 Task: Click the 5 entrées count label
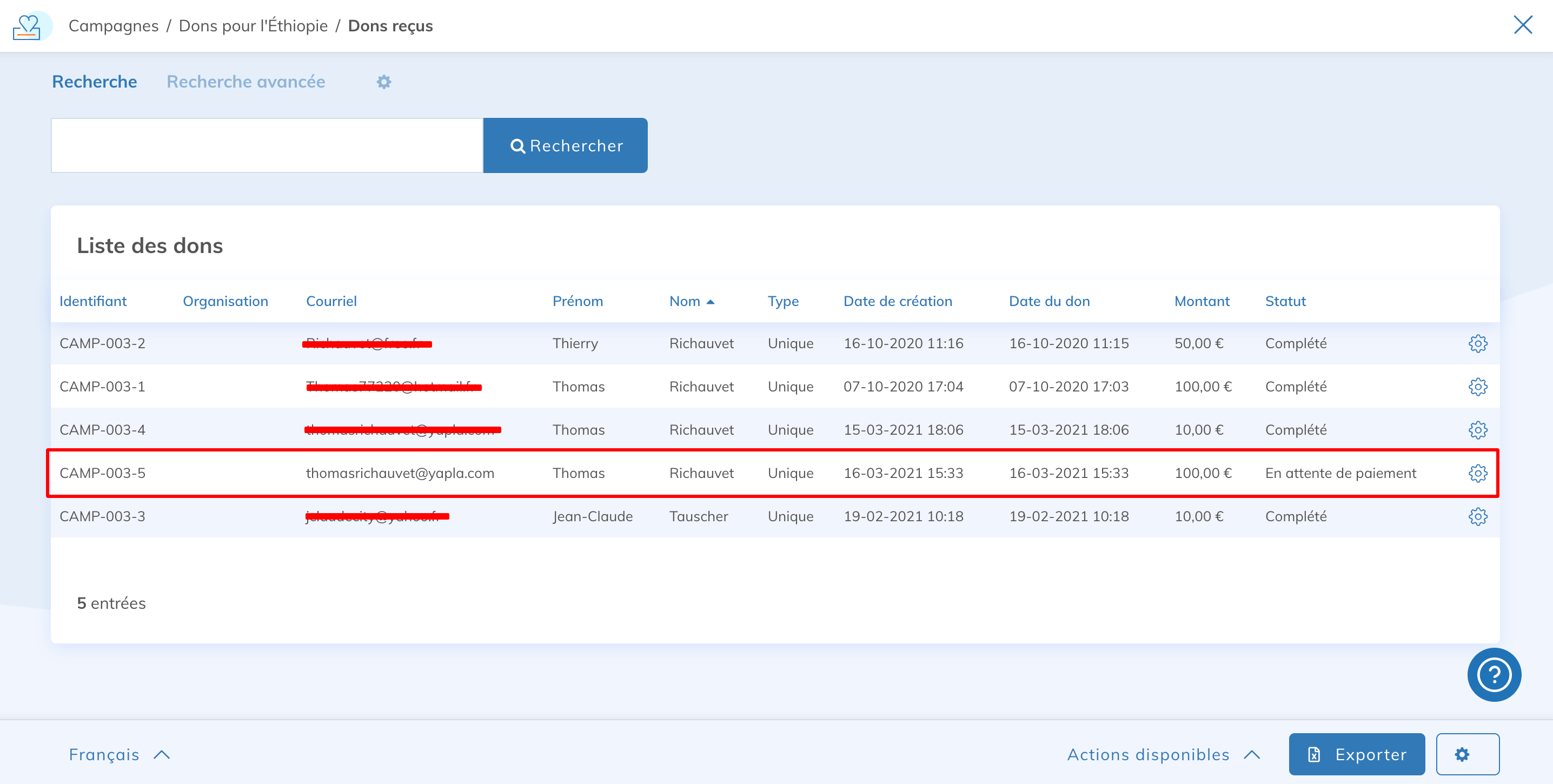click(x=111, y=604)
